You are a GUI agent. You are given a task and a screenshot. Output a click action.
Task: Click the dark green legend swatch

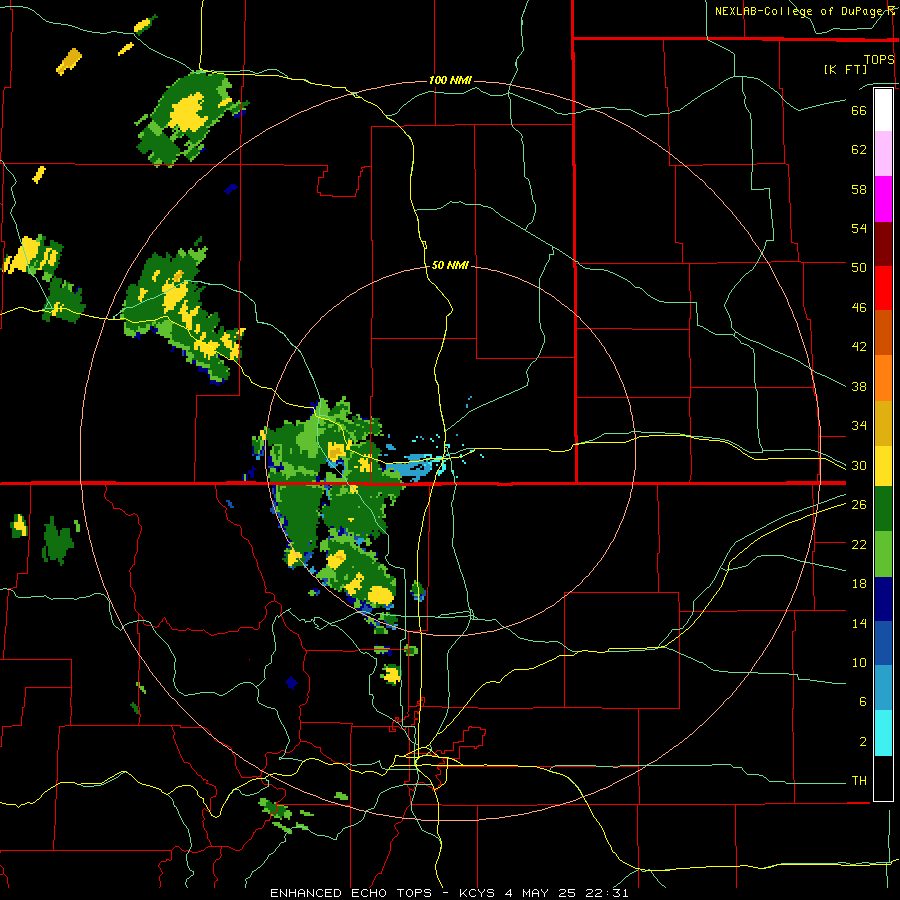[x=883, y=509]
